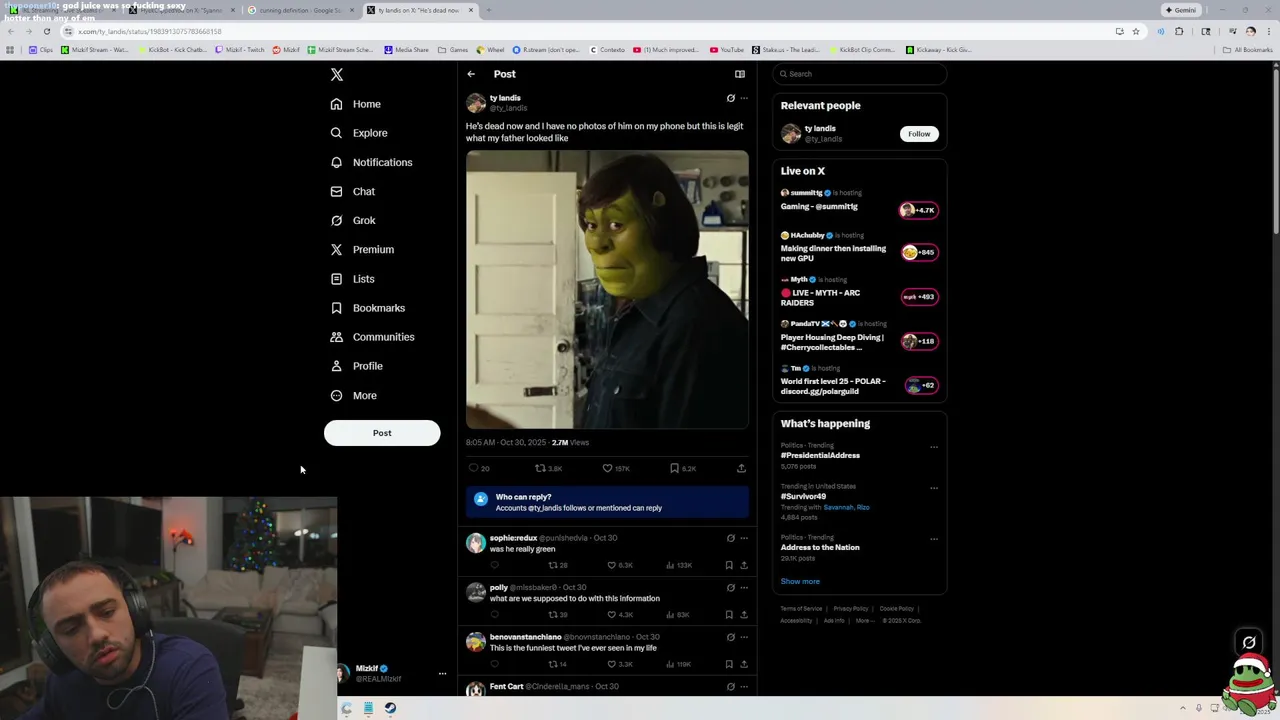The height and width of the screenshot is (720, 1280).
Task: Click the X logo in the sidebar
Action: point(337,75)
